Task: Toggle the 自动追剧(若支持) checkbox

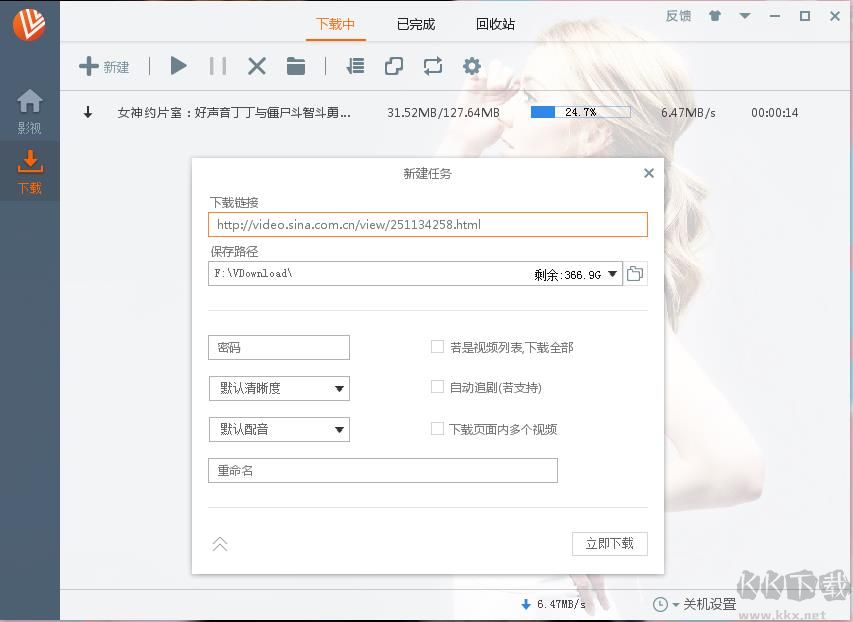Action: coord(437,387)
